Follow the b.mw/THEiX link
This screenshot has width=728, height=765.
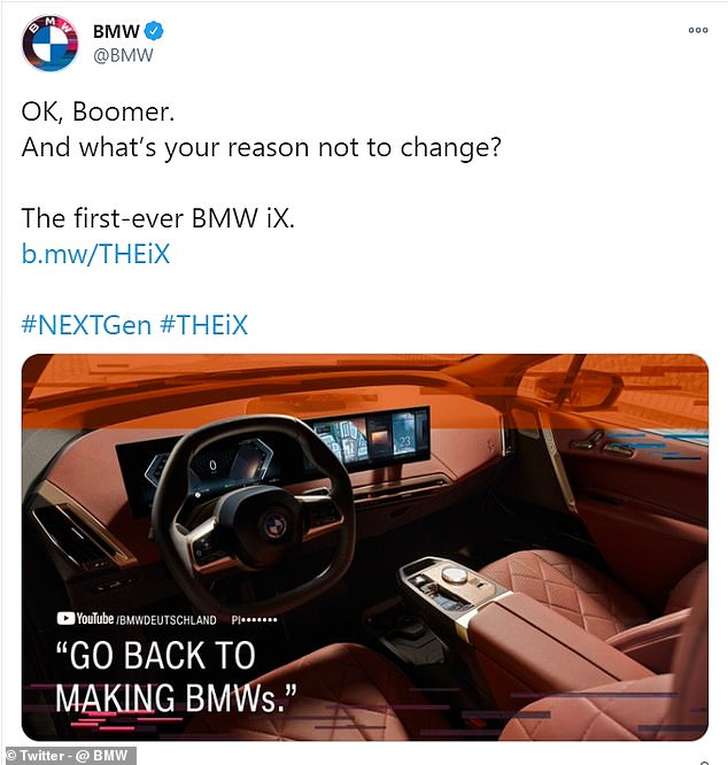click(x=96, y=254)
